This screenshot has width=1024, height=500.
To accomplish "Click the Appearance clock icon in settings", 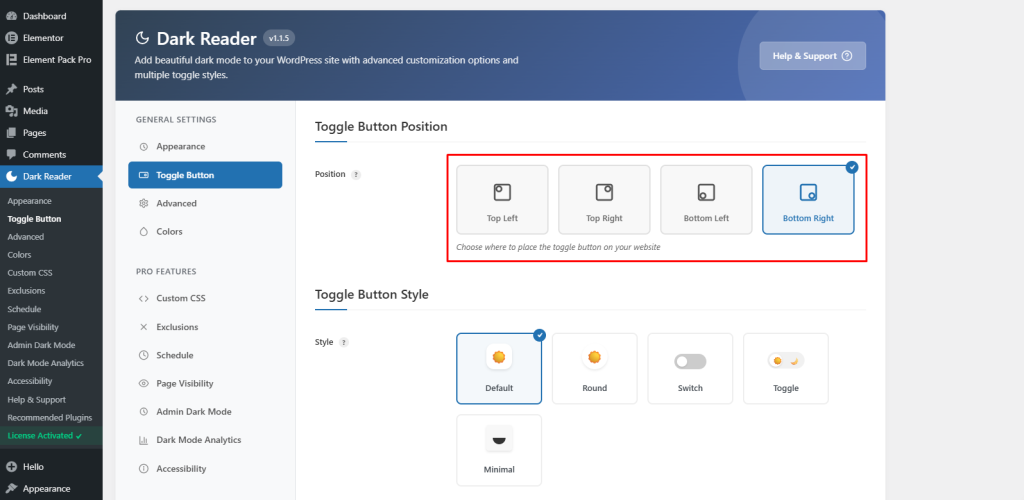I will coord(144,146).
